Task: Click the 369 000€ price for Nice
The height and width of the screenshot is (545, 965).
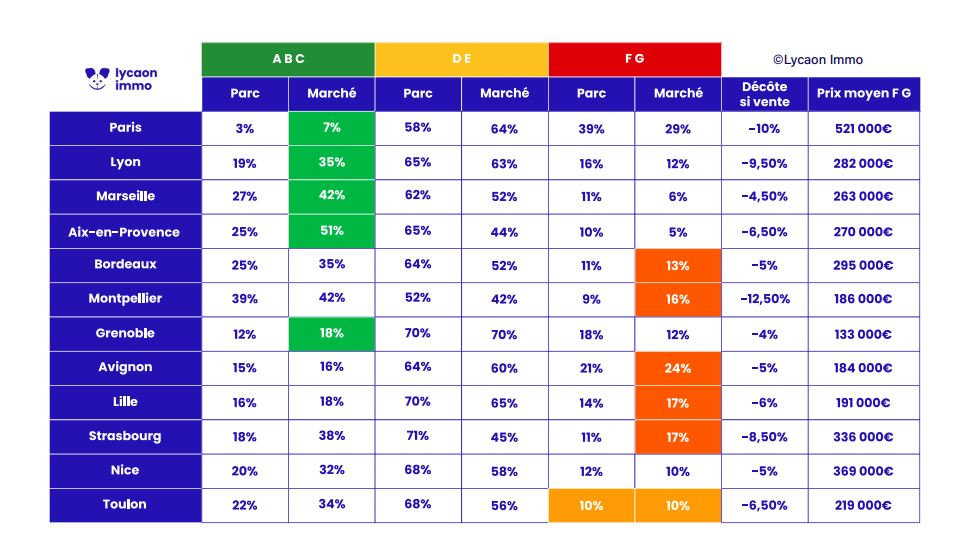Action: point(863,471)
